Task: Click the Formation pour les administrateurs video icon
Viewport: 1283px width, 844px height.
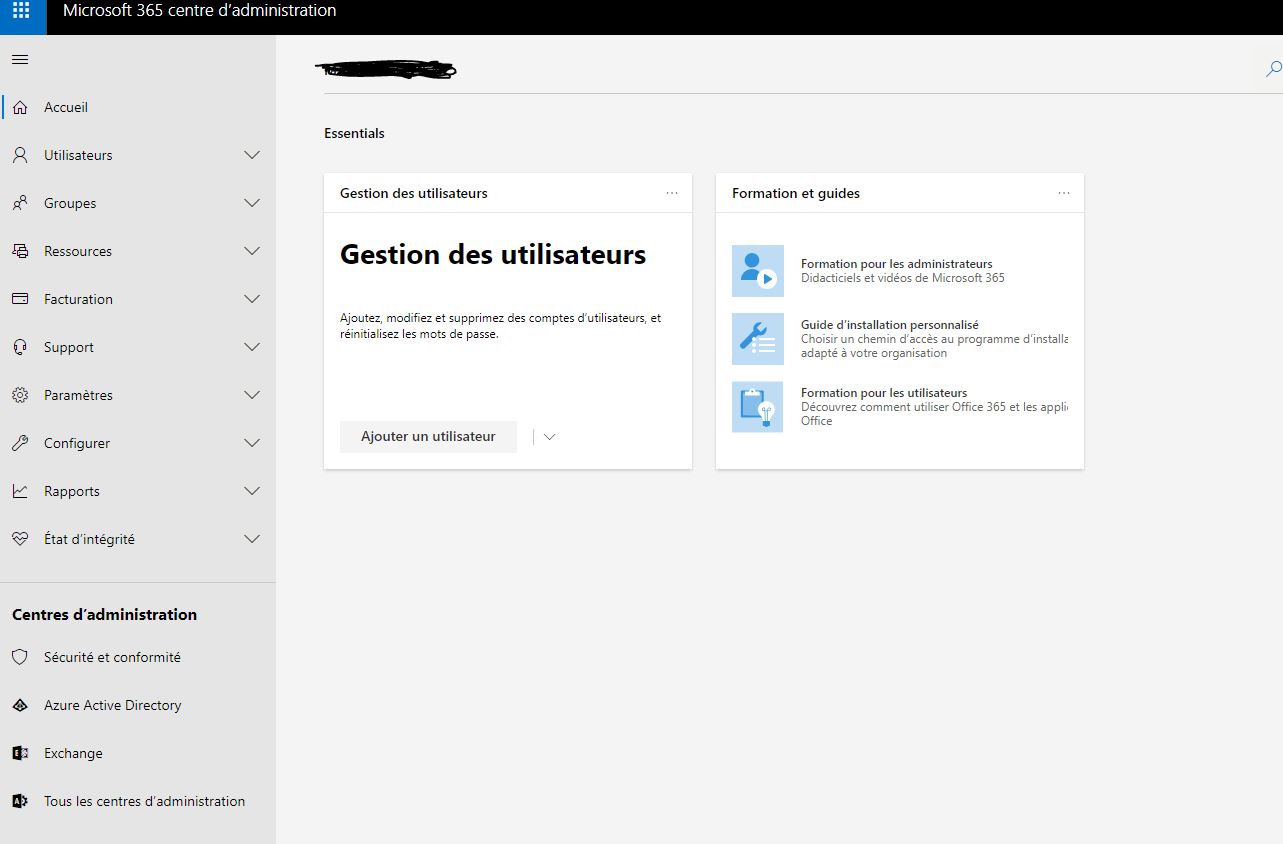Action: pyautogui.click(x=757, y=271)
